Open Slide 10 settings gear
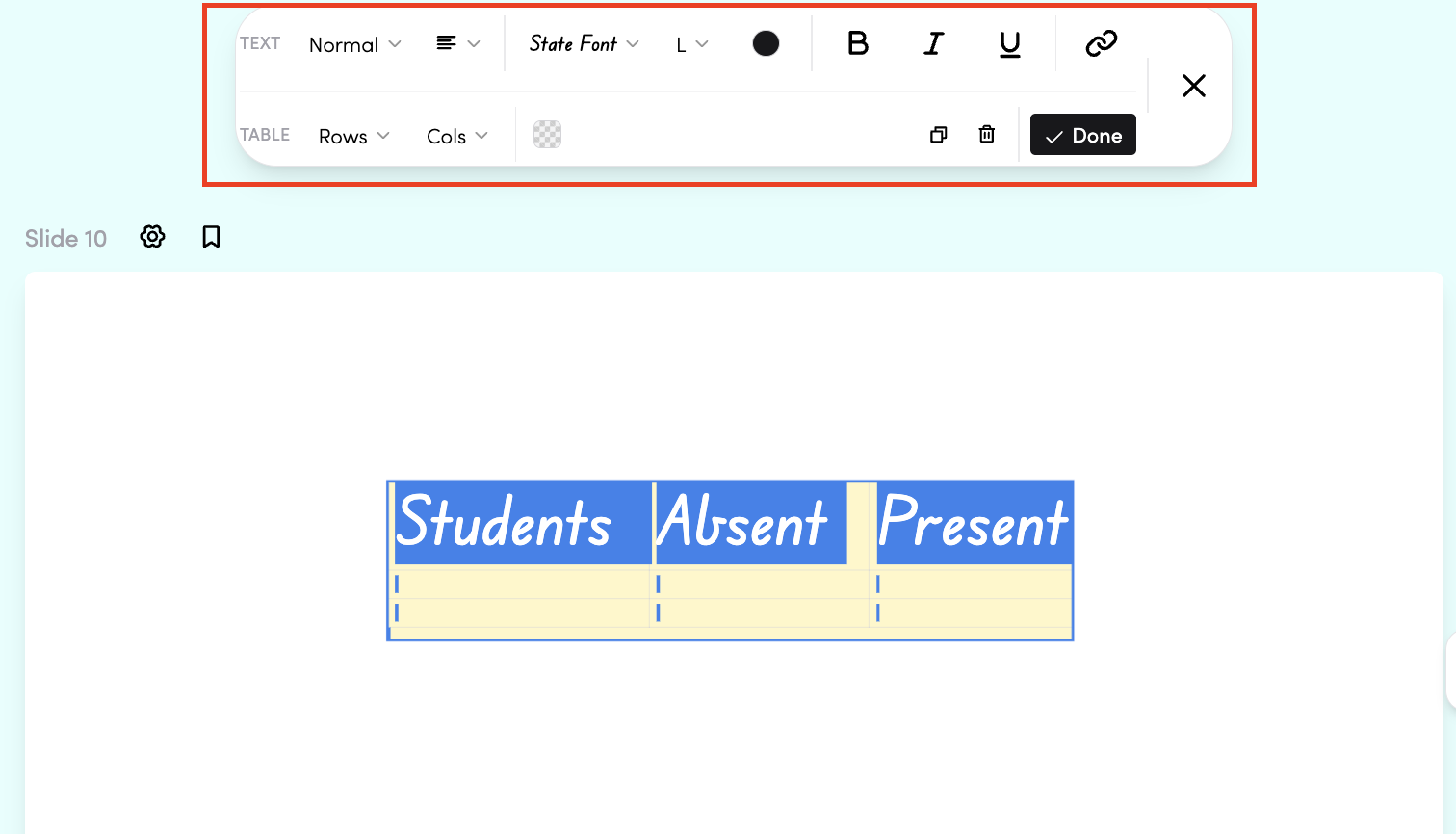 point(152,237)
